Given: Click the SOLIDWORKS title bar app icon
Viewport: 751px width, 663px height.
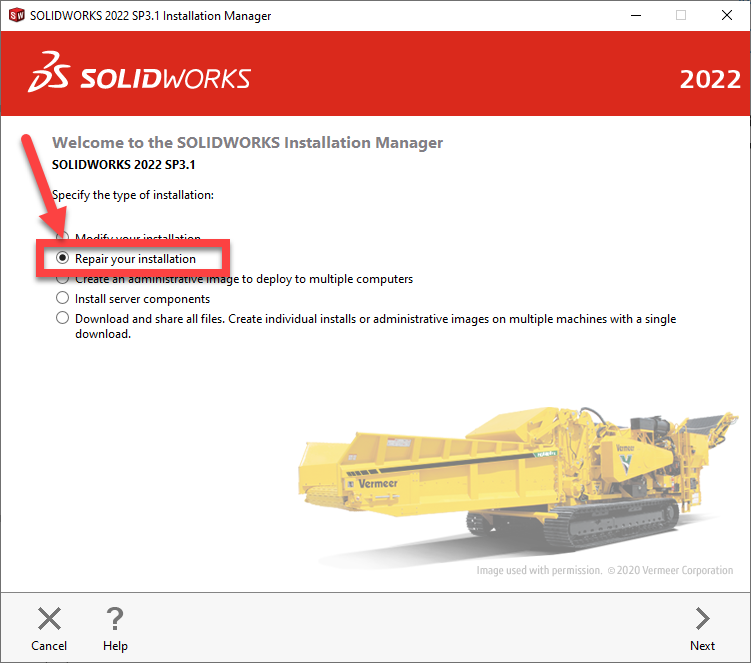Looking at the screenshot, I should (x=16, y=15).
